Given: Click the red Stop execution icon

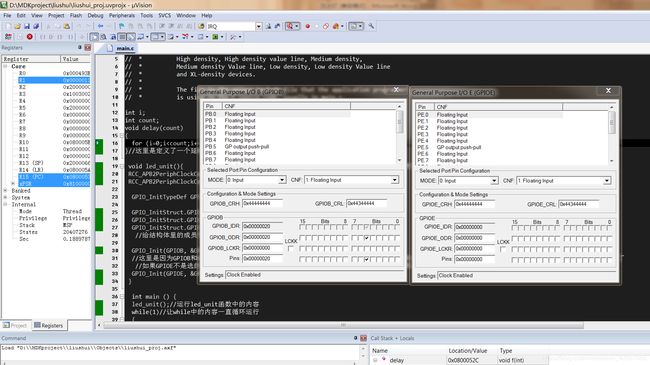Looking at the screenshot, I should pos(30,37).
